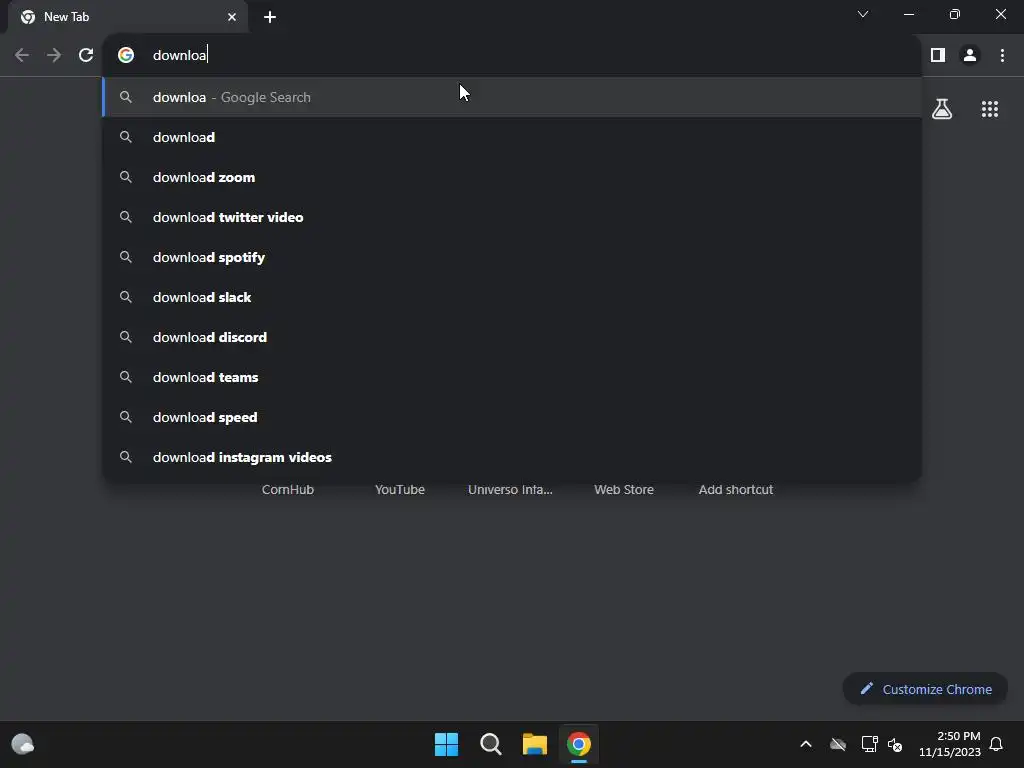This screenshot has height=768, width=1024.
Task: Choose 'download speed' suggestion
Action: click(513, 417)
